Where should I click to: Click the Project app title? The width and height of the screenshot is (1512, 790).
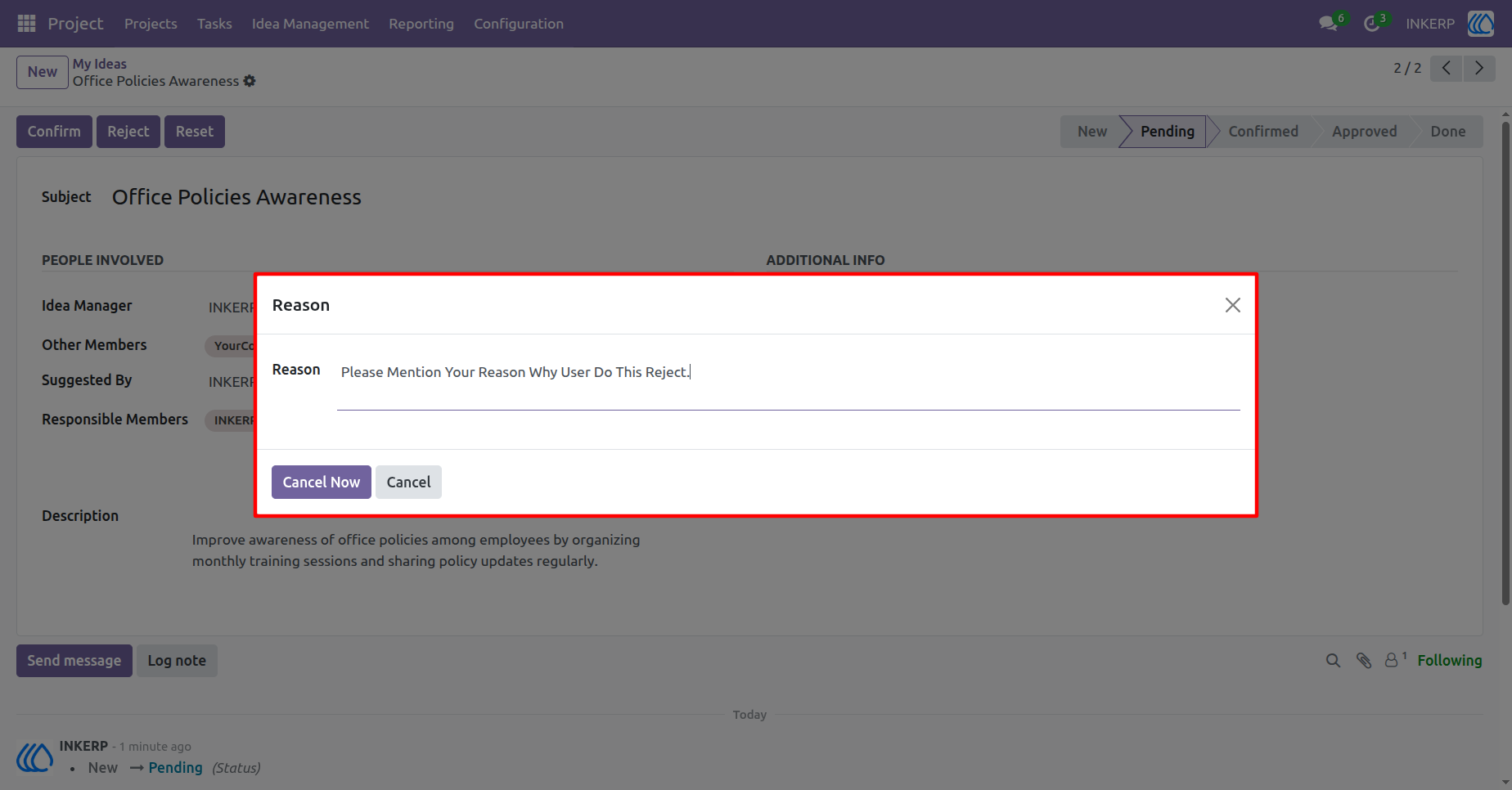click(x=75, y=24)
